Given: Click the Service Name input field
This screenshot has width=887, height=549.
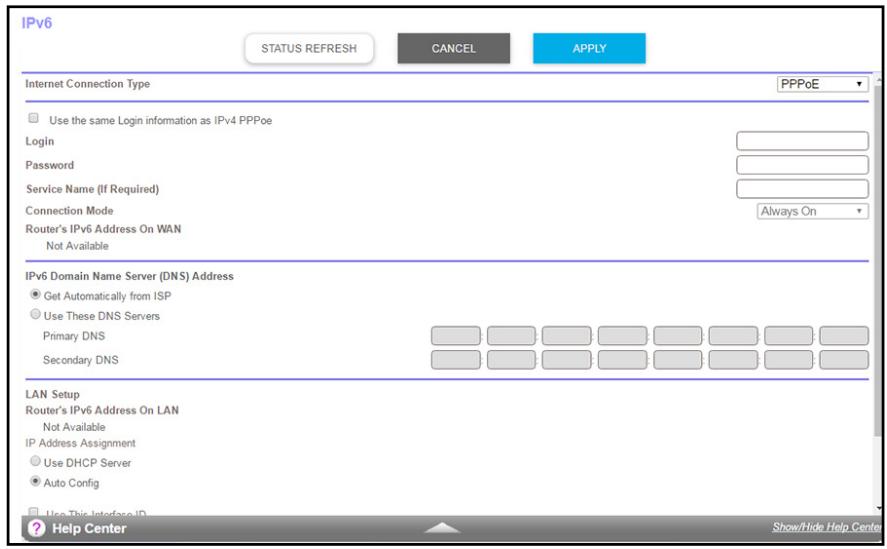Looking at the screenshot, I should click(802, 188).
